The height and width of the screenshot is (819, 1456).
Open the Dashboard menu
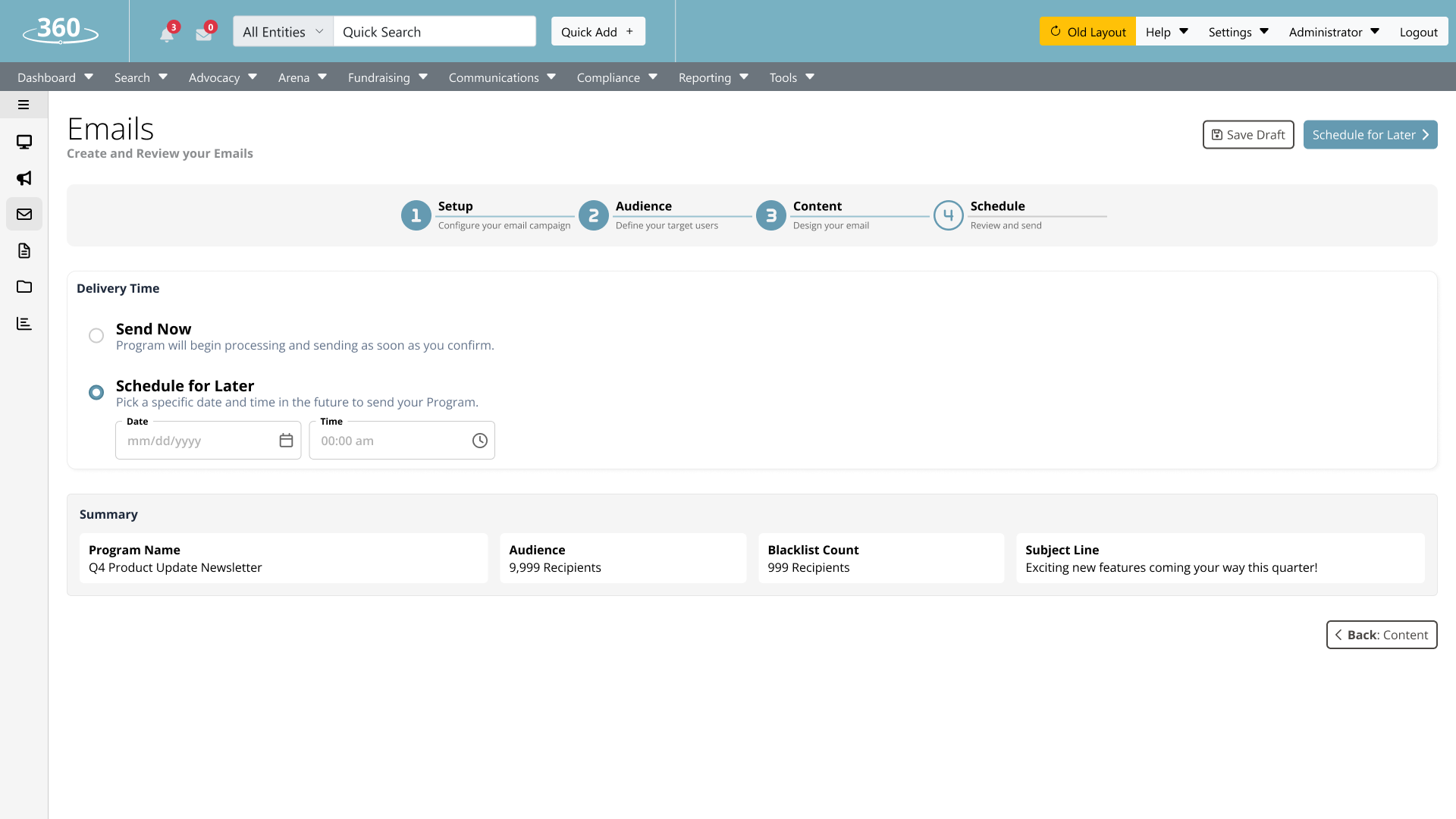[55, 77]
